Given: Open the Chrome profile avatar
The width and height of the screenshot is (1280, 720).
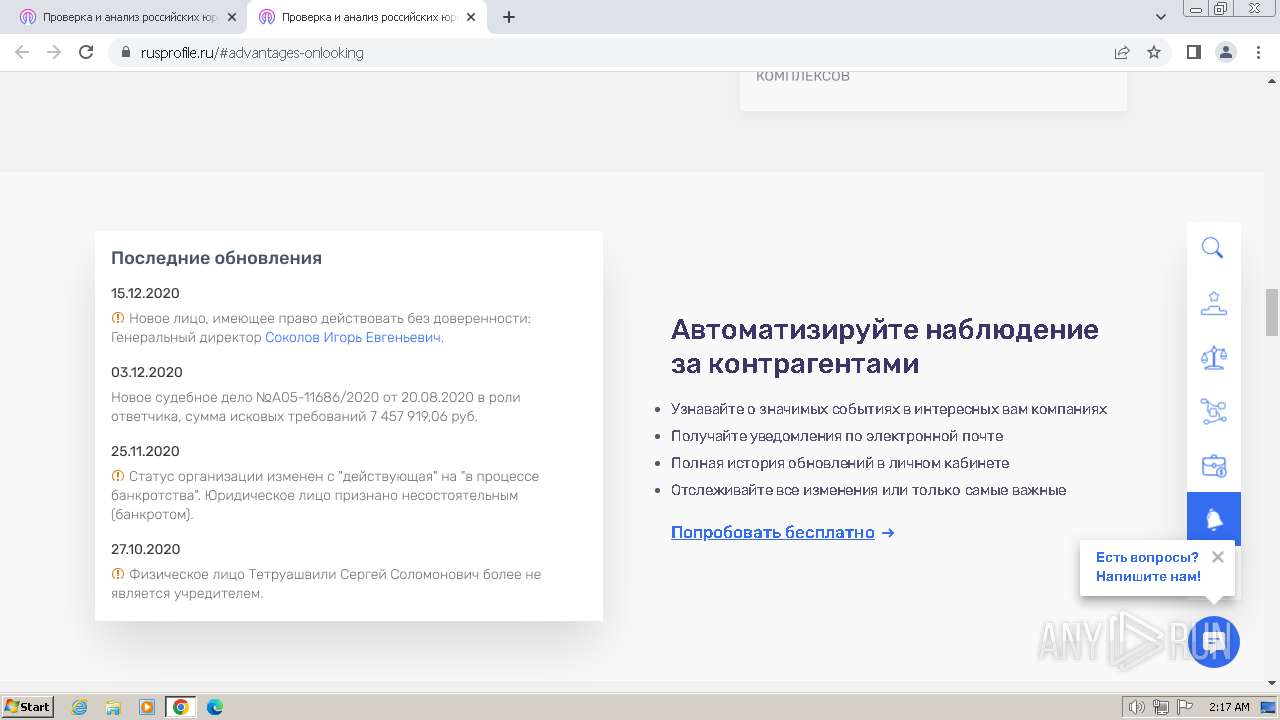Looking at the screenshot, I should click(x=1225, y=52).
